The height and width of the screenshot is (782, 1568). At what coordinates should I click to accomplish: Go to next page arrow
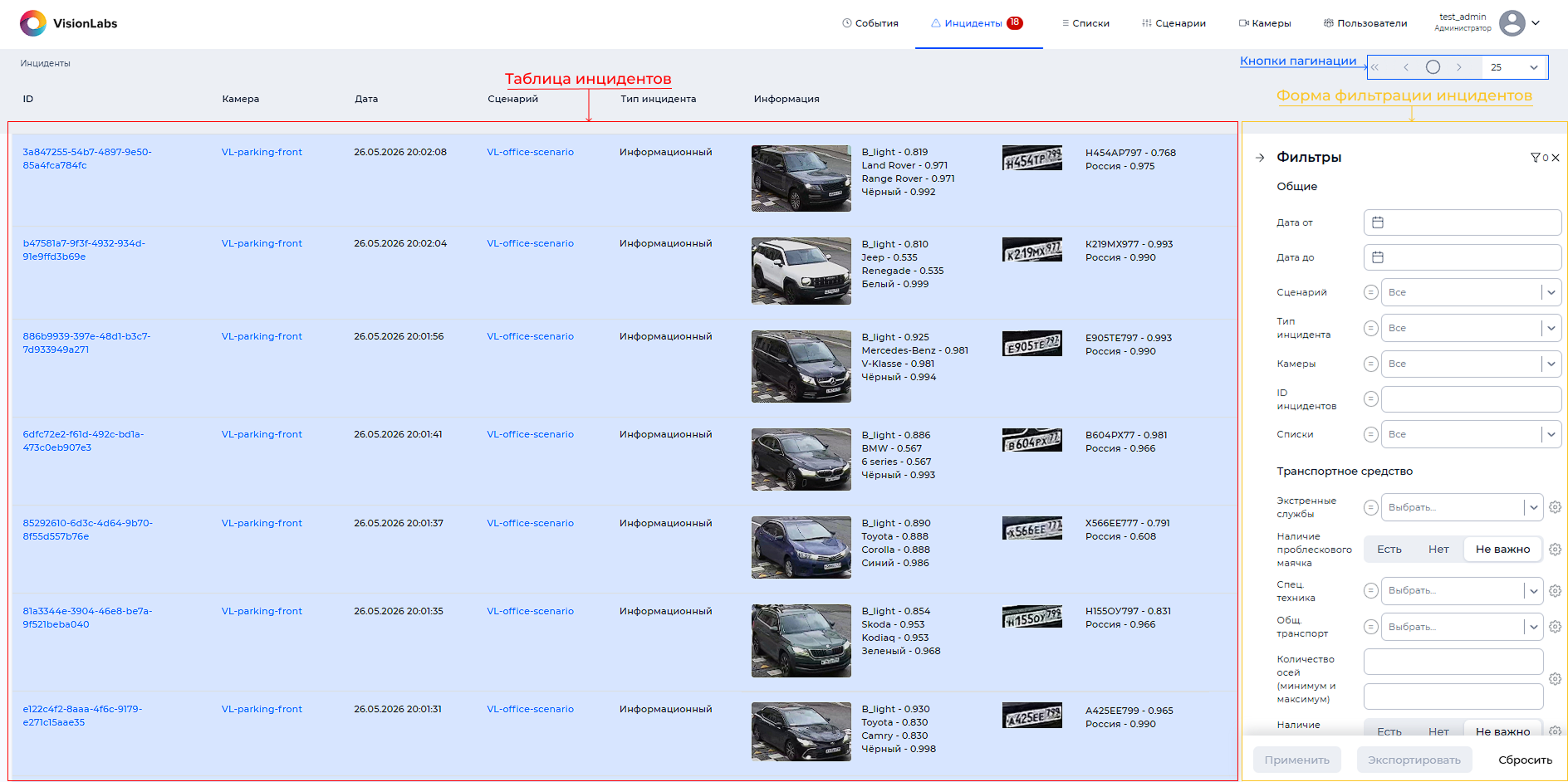click(x=1459, y=67)
